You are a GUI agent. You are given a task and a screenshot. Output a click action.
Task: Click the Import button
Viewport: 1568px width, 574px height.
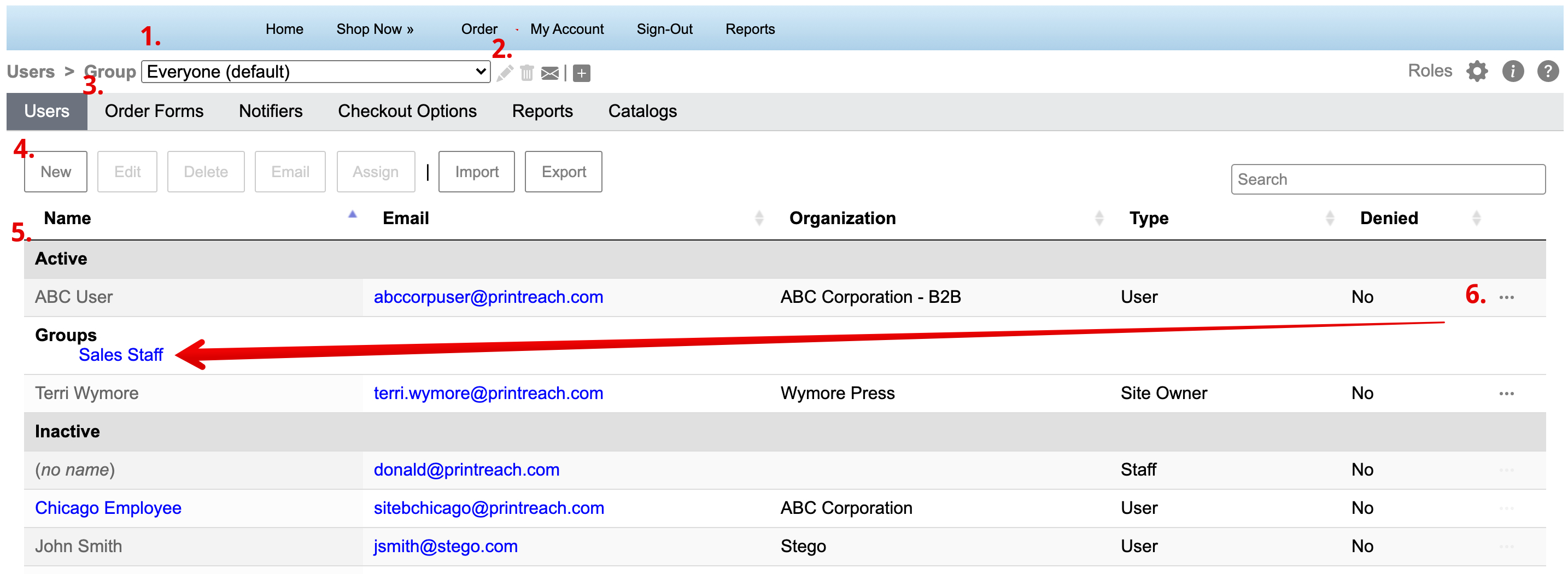point(477,172)
